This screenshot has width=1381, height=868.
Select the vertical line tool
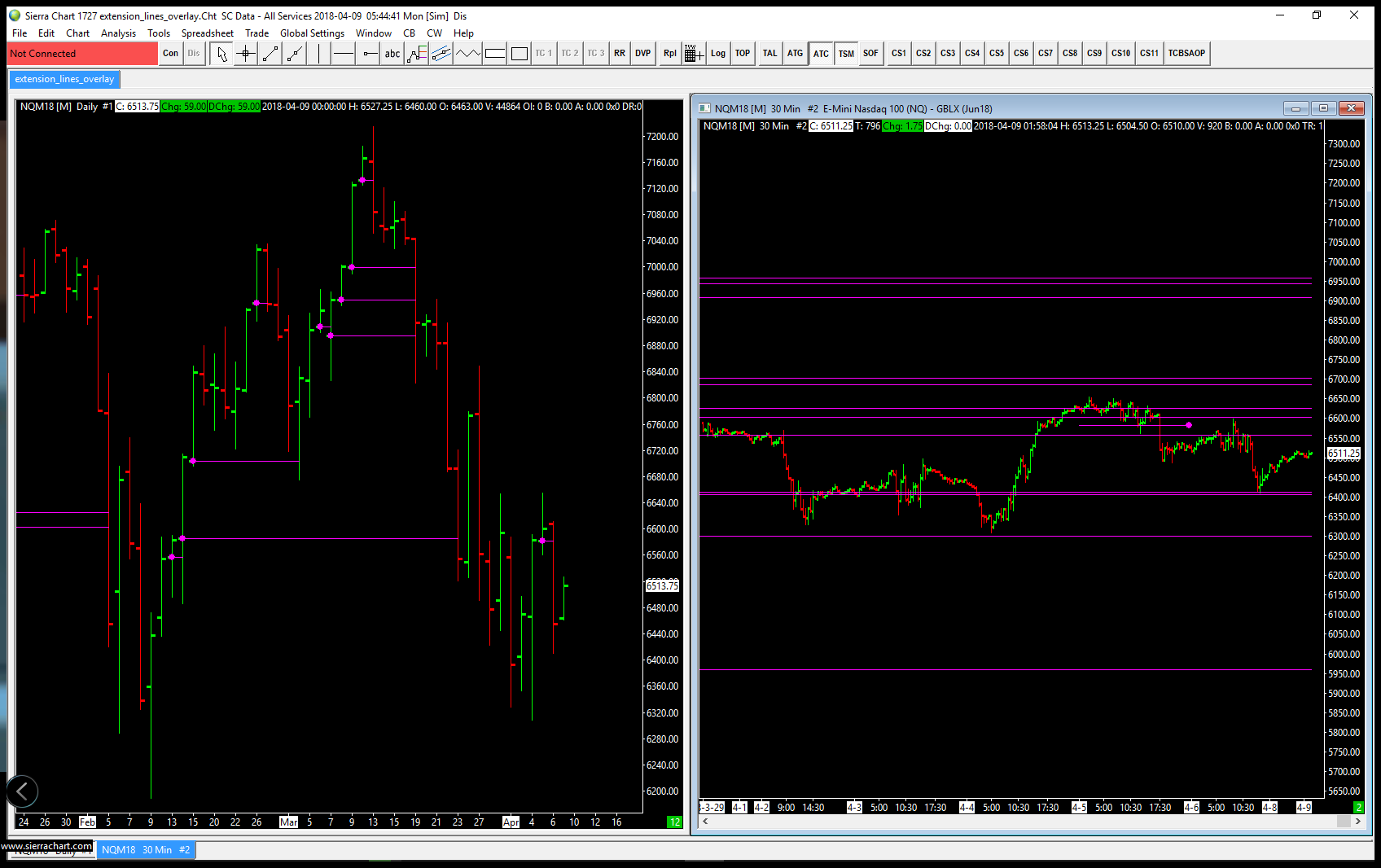319,54
